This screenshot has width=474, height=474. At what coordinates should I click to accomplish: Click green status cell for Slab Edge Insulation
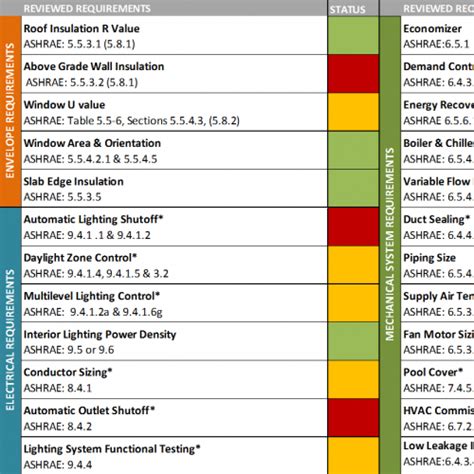353,189
